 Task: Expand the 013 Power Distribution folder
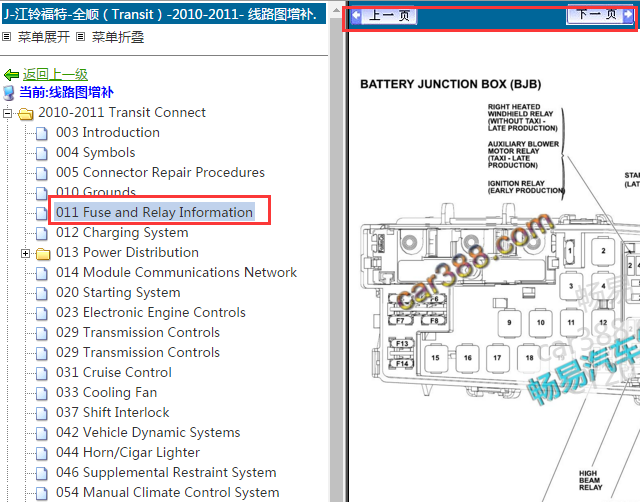(25, 253)
